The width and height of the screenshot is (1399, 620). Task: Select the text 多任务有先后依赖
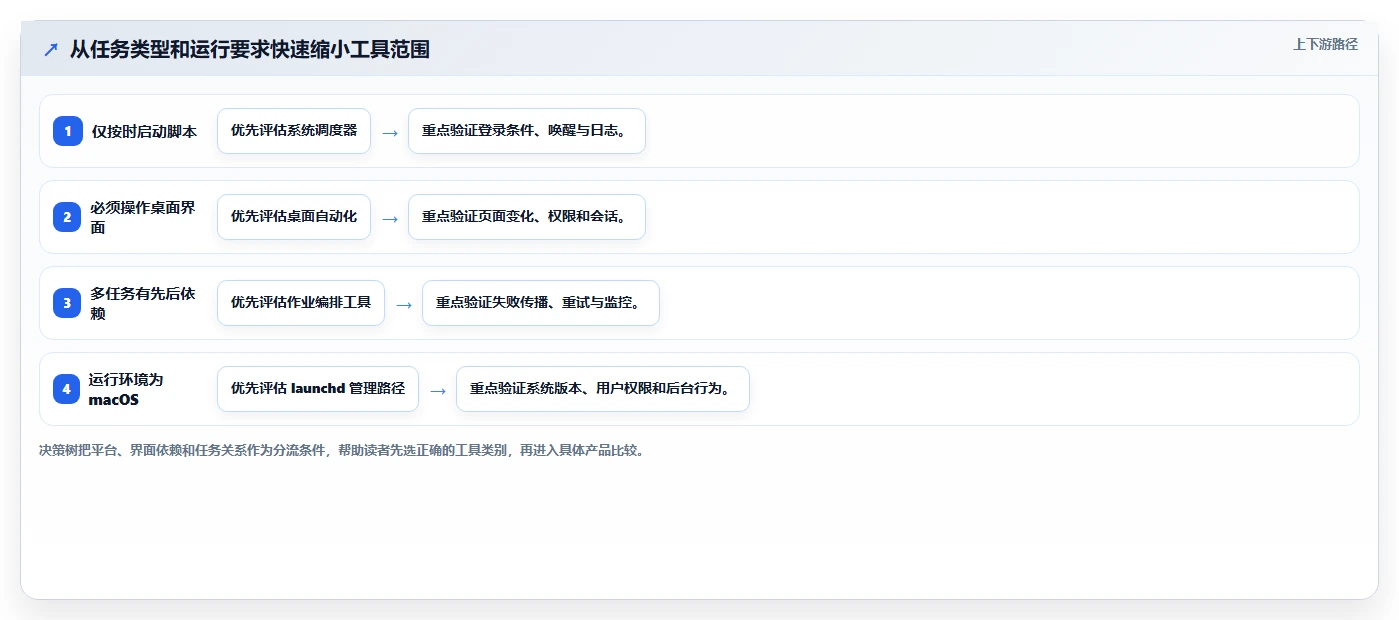click(x=143, y=303)
